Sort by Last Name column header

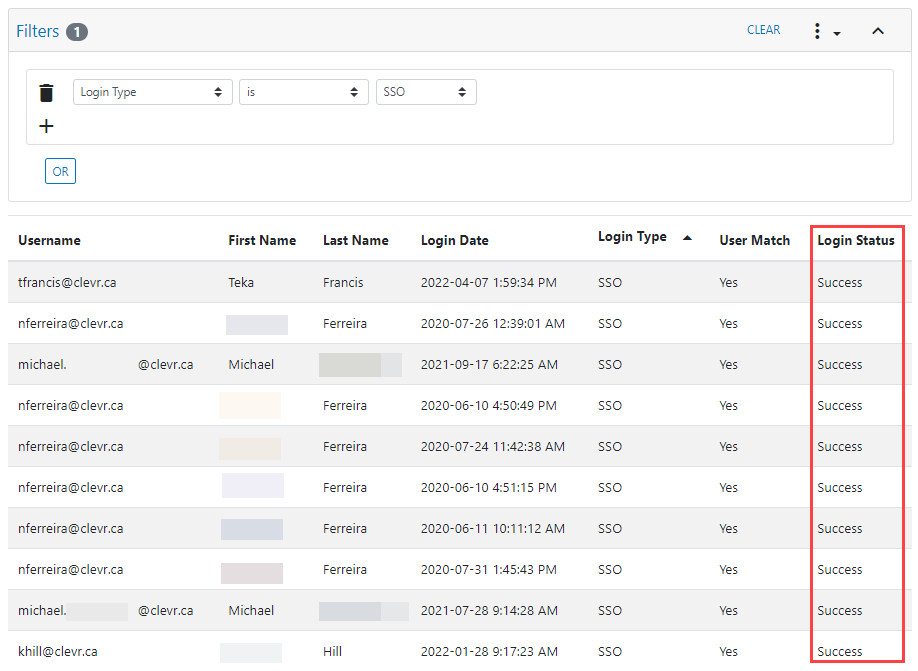tap(355, 240)
